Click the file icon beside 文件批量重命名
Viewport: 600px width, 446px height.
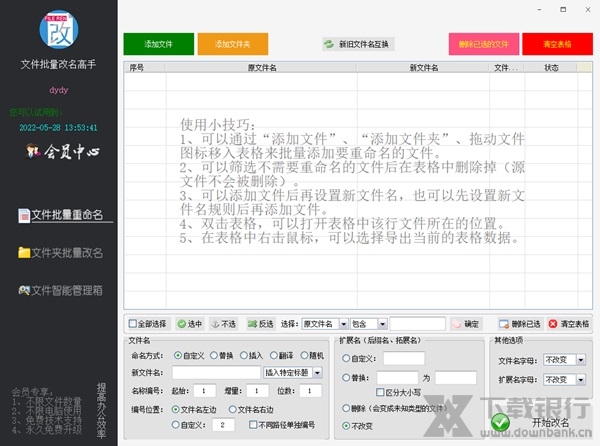coord(24,215)
